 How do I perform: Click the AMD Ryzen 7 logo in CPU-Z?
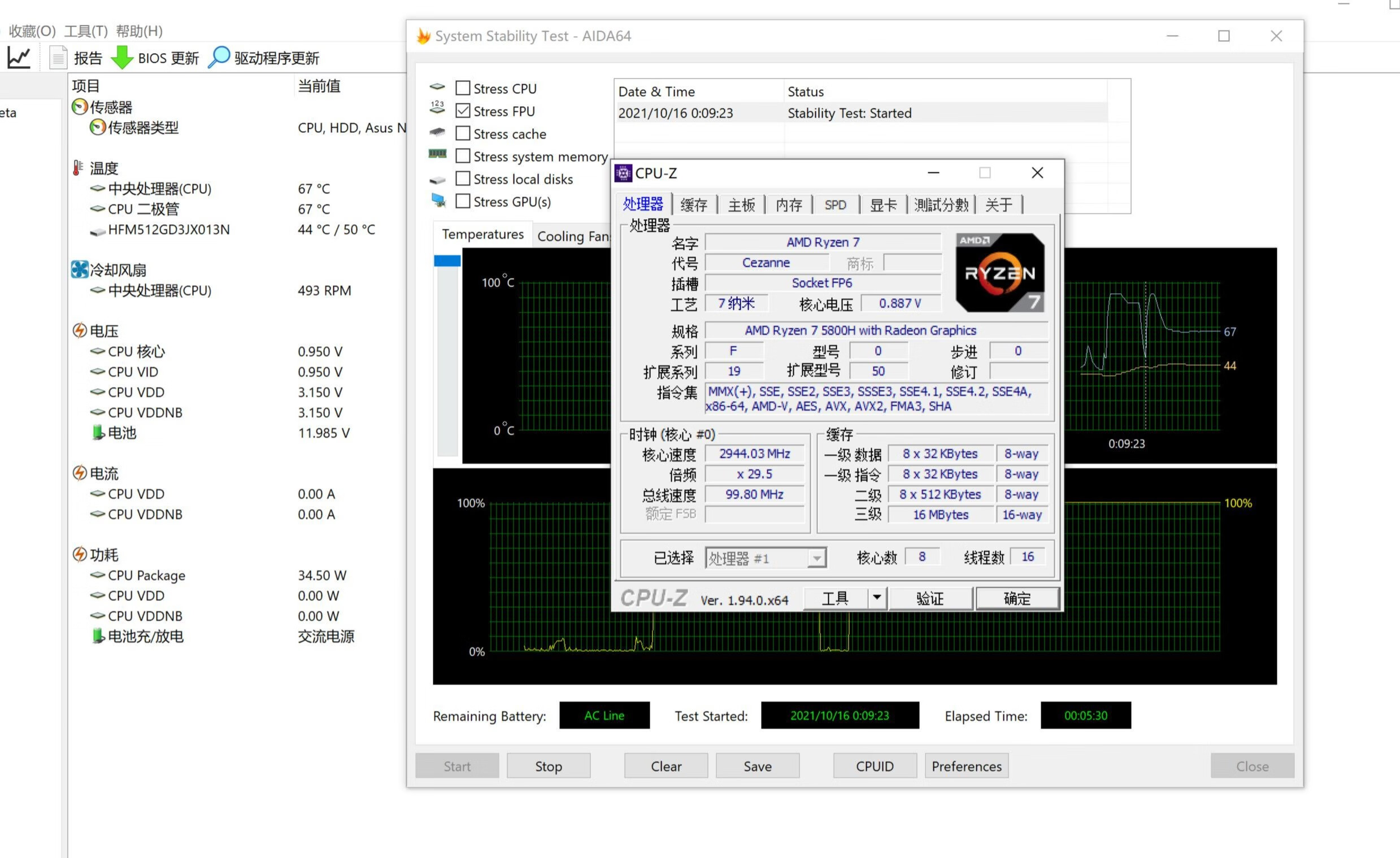point(1000,272)
